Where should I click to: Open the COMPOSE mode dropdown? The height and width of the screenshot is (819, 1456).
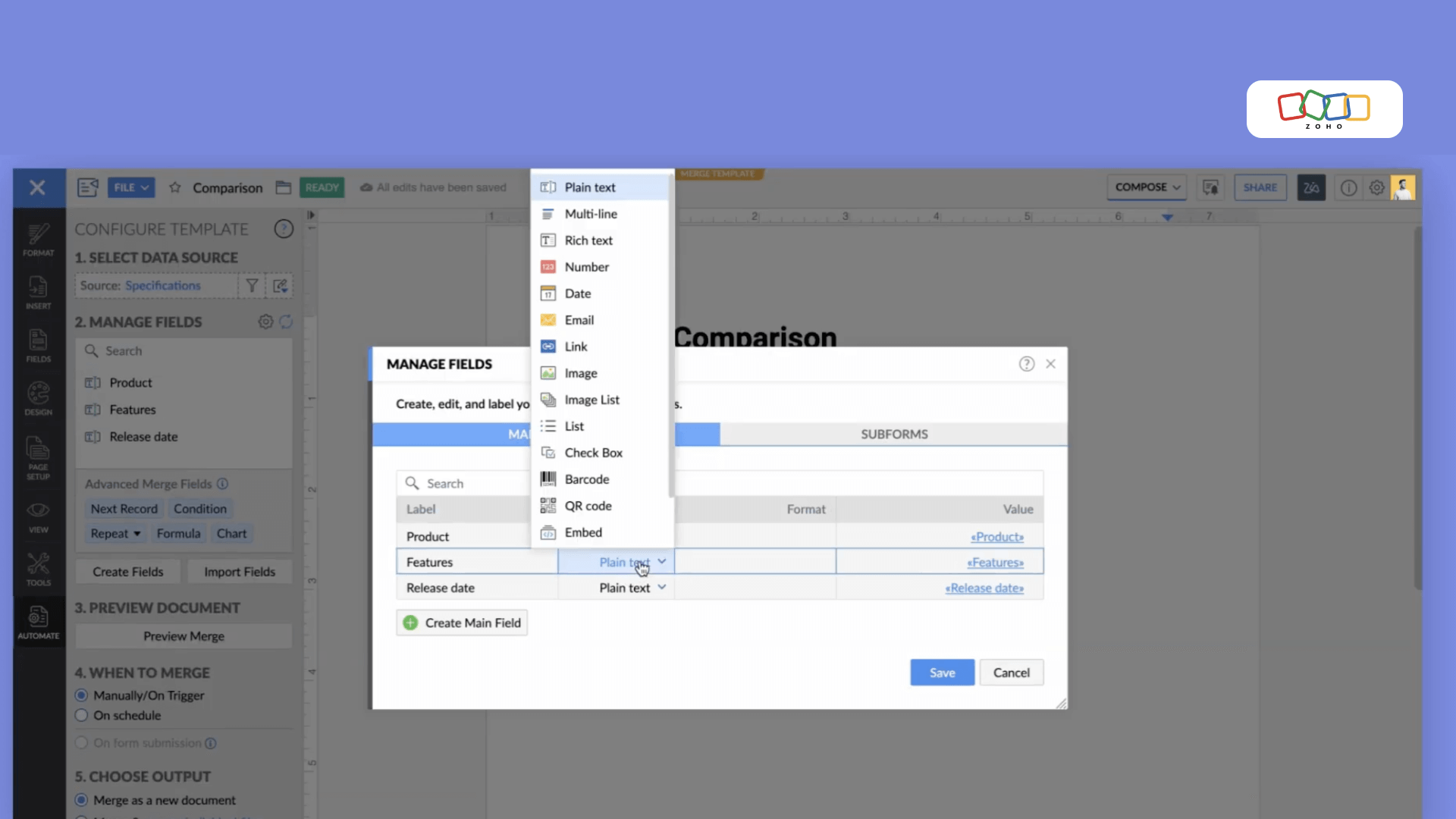click(1147, 187)
